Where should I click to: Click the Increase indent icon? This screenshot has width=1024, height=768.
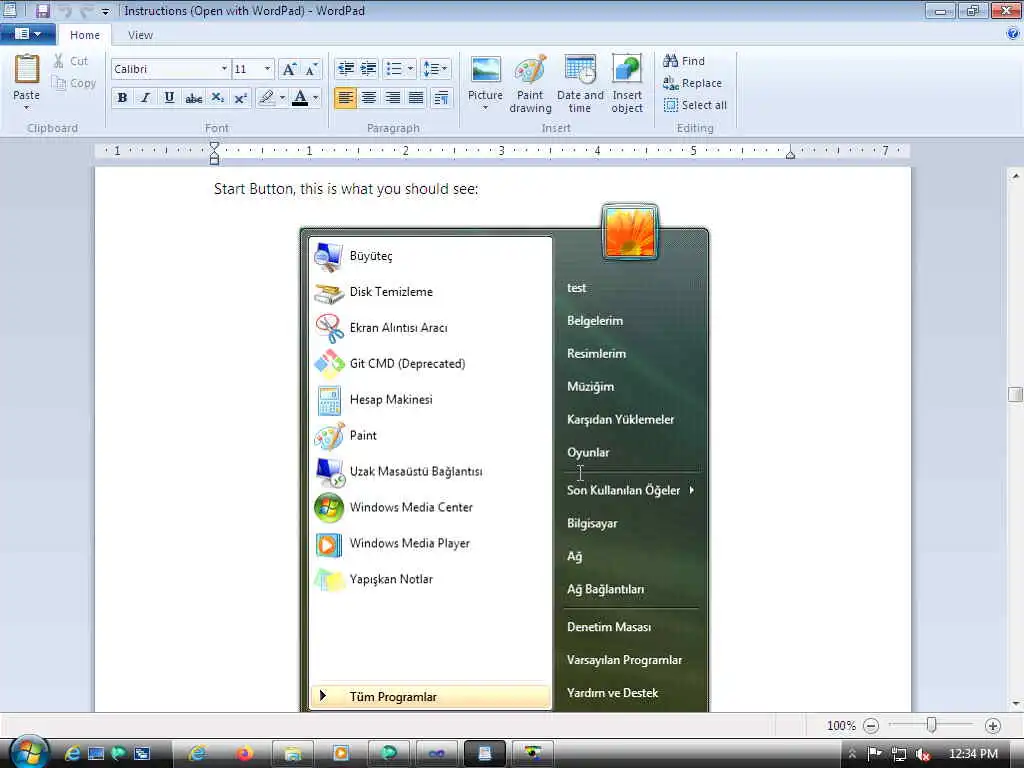pyautogui.click(x=368, y=69)
